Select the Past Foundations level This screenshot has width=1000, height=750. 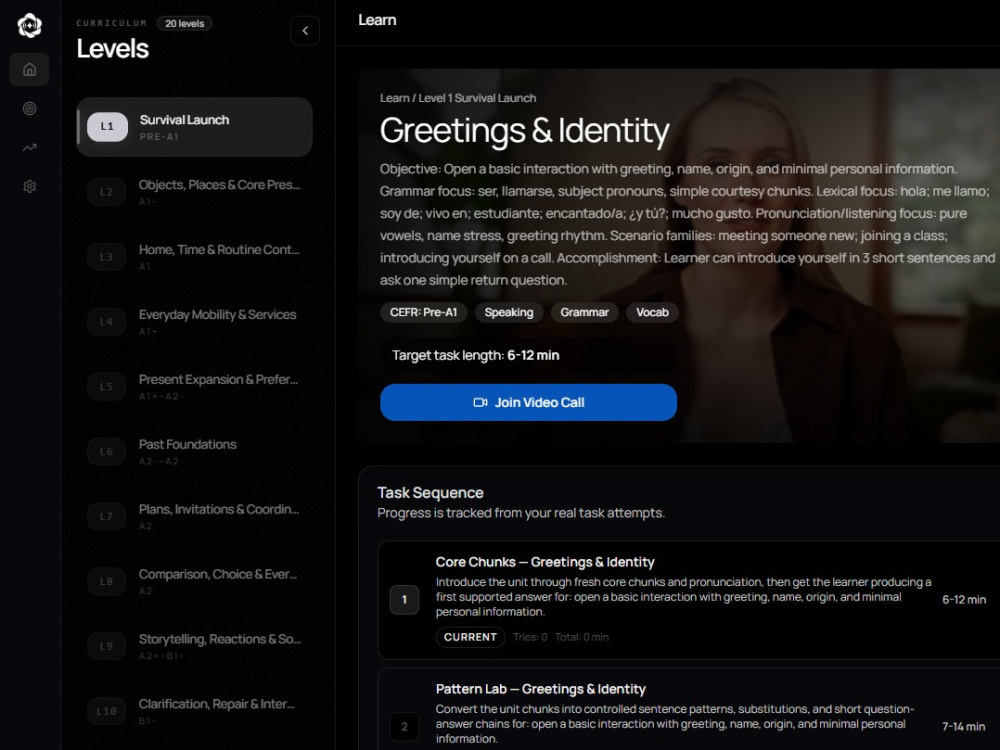click(195, 452)
